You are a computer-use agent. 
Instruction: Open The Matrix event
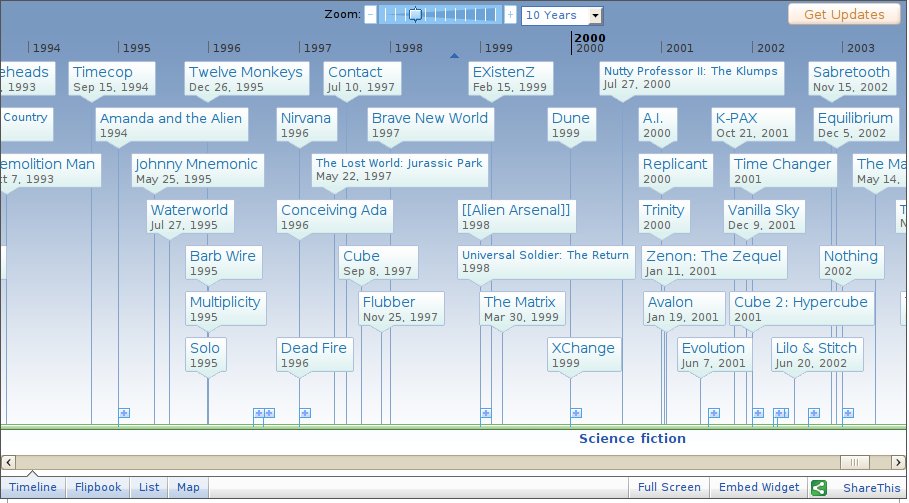pos(522,308)
